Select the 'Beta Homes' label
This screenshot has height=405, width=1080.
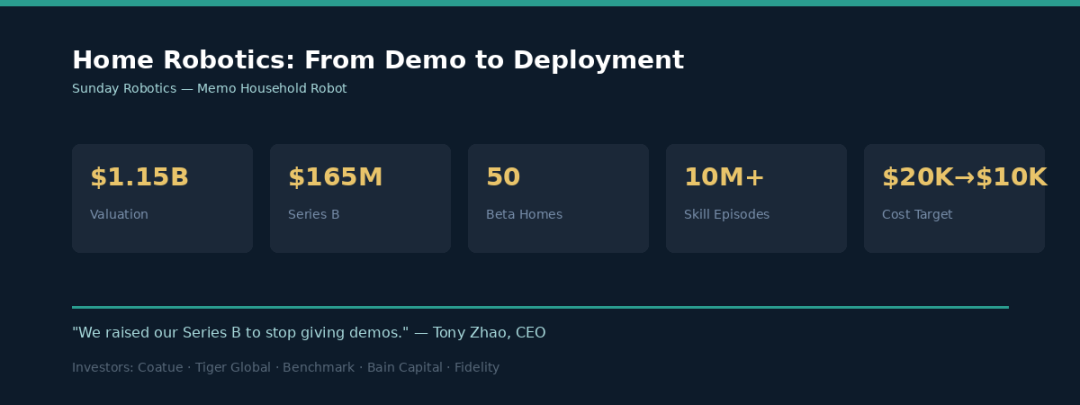tap(524, 214)
